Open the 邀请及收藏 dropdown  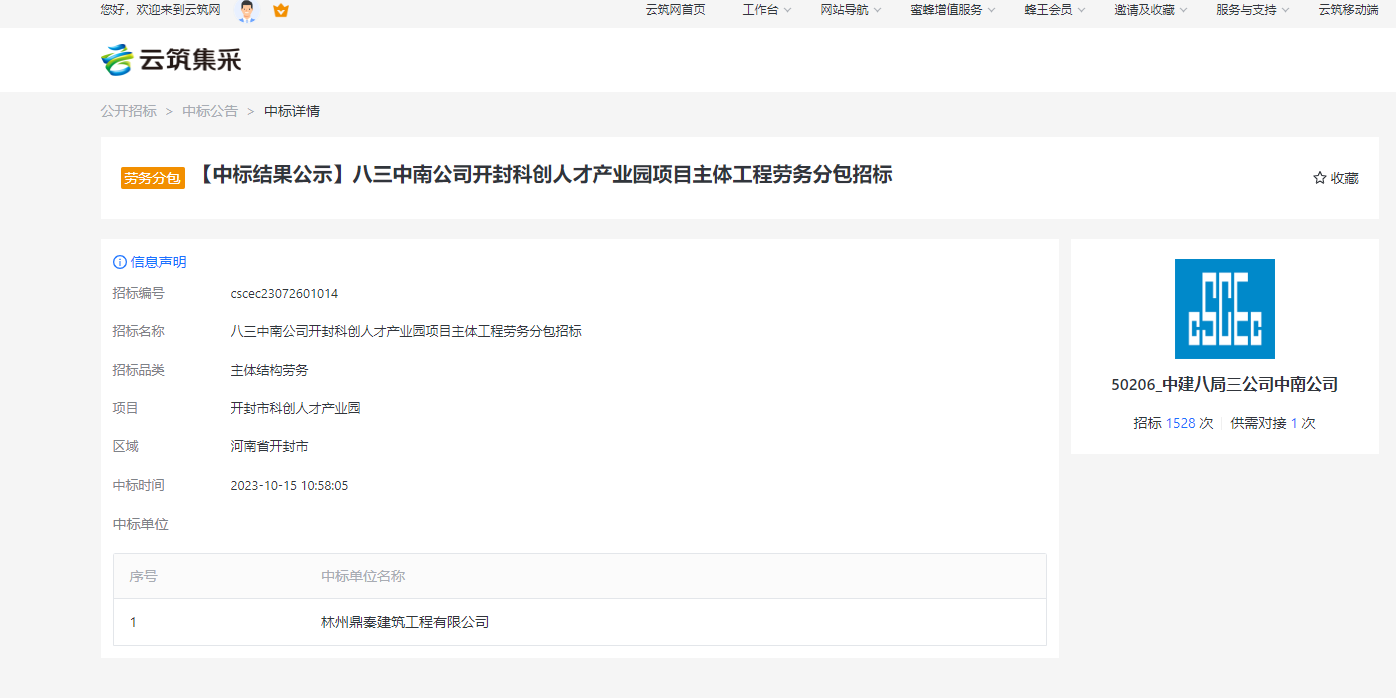(x=1150, y=10)
